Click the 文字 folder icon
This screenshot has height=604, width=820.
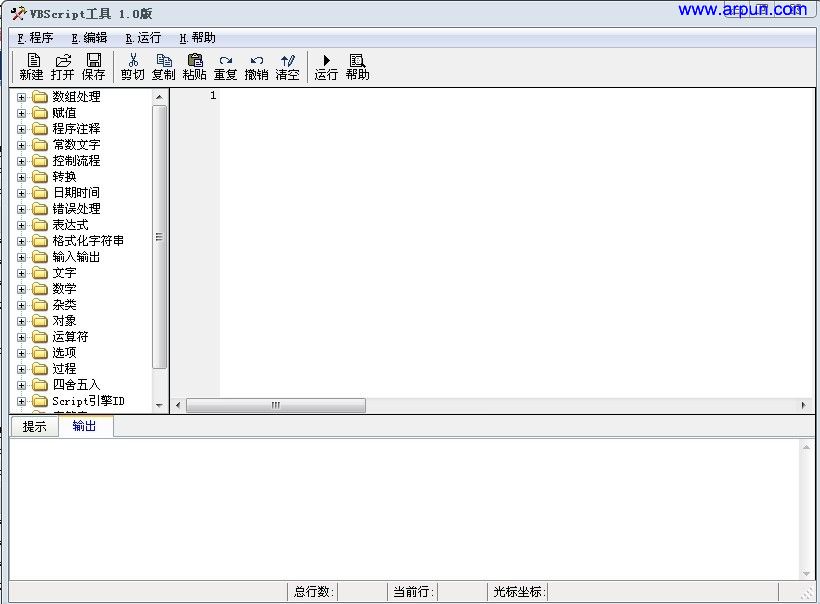tap(40, 273)
